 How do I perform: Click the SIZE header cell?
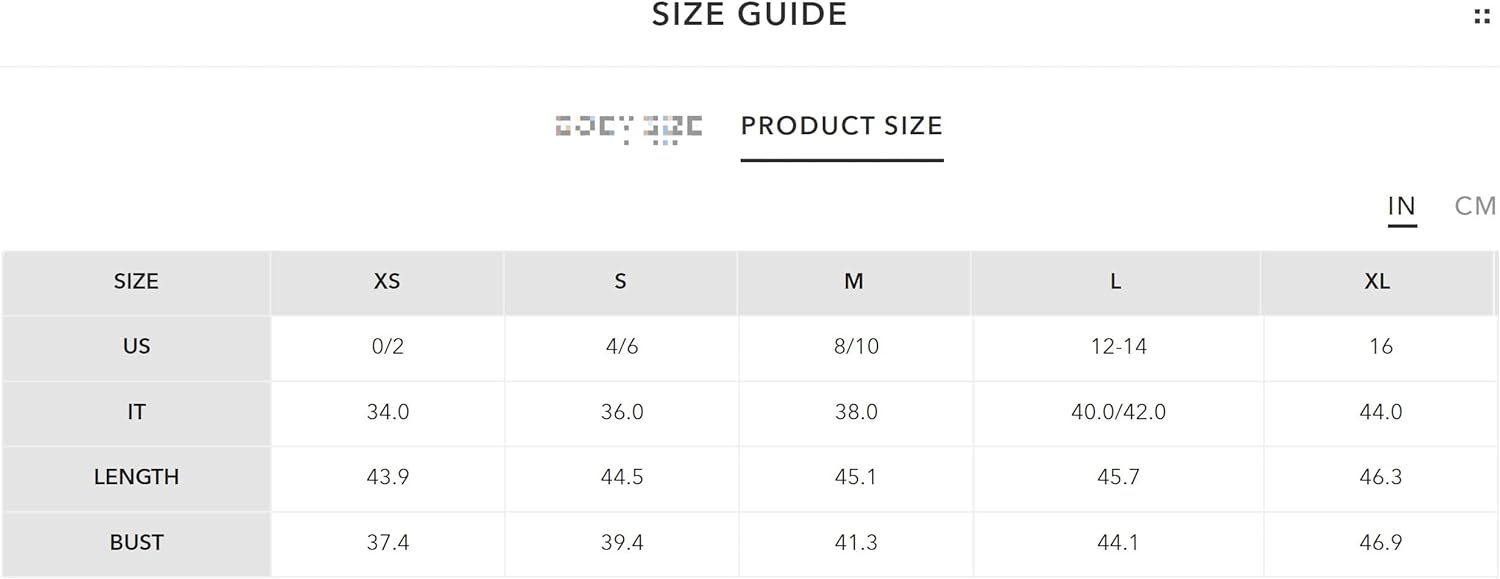pos(136,282)
